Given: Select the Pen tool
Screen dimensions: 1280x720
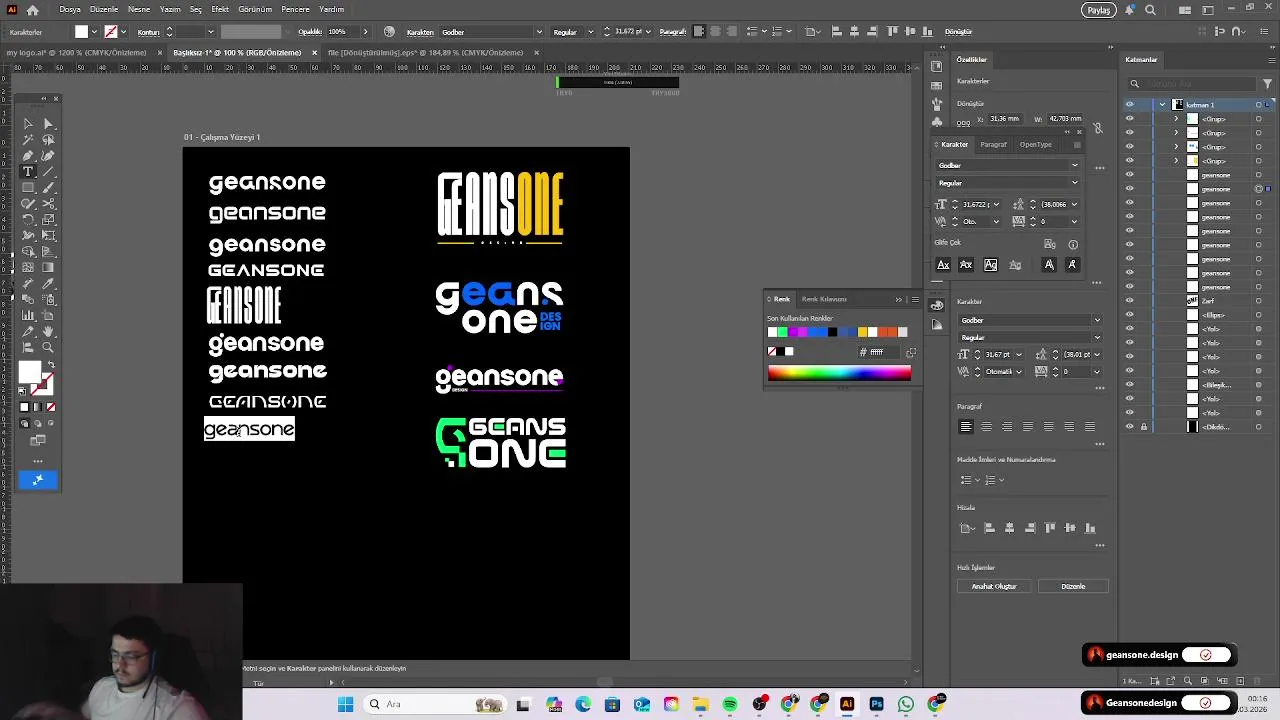Looking at the screenshot, I should (28, 156).
